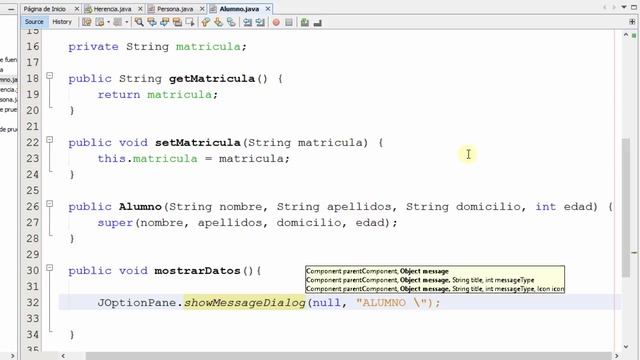This screenshot has height=360, width=640.
Task: Click Find Previous Occurrence icon
Action: coord(152,22)
